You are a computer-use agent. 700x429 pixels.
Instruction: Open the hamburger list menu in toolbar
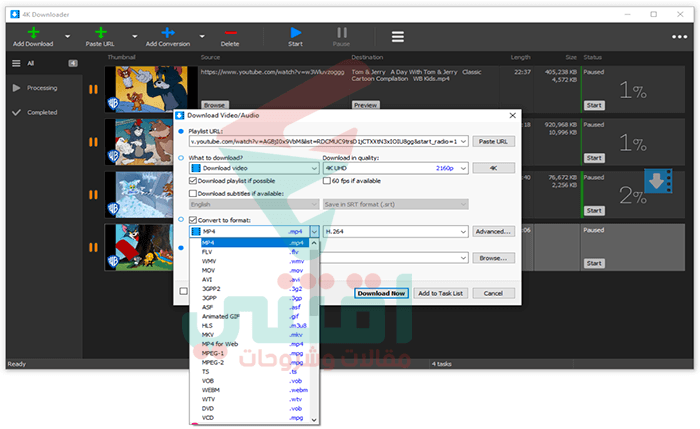tap(398, 37)
